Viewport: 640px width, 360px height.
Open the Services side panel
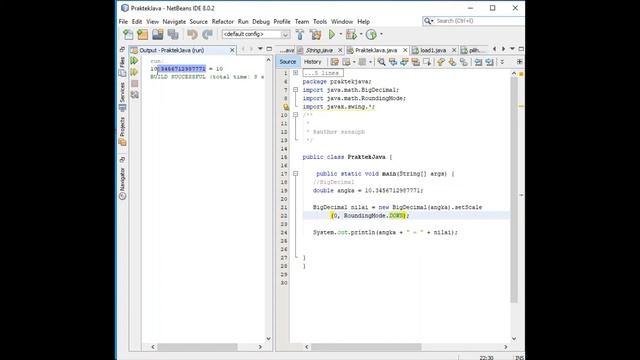coord(122,97)
